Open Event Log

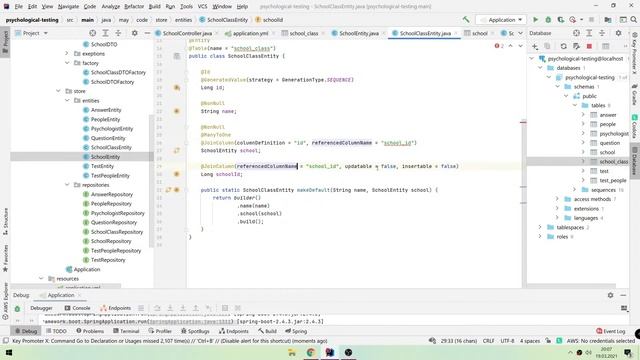pyautogui.click(x=610, y=331)
